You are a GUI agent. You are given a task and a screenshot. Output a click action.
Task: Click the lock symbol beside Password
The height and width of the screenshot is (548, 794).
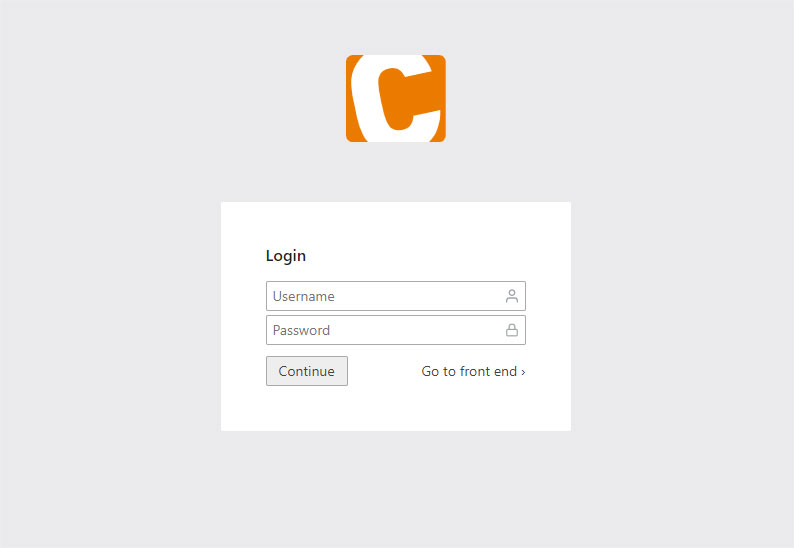tap(511, 330)
